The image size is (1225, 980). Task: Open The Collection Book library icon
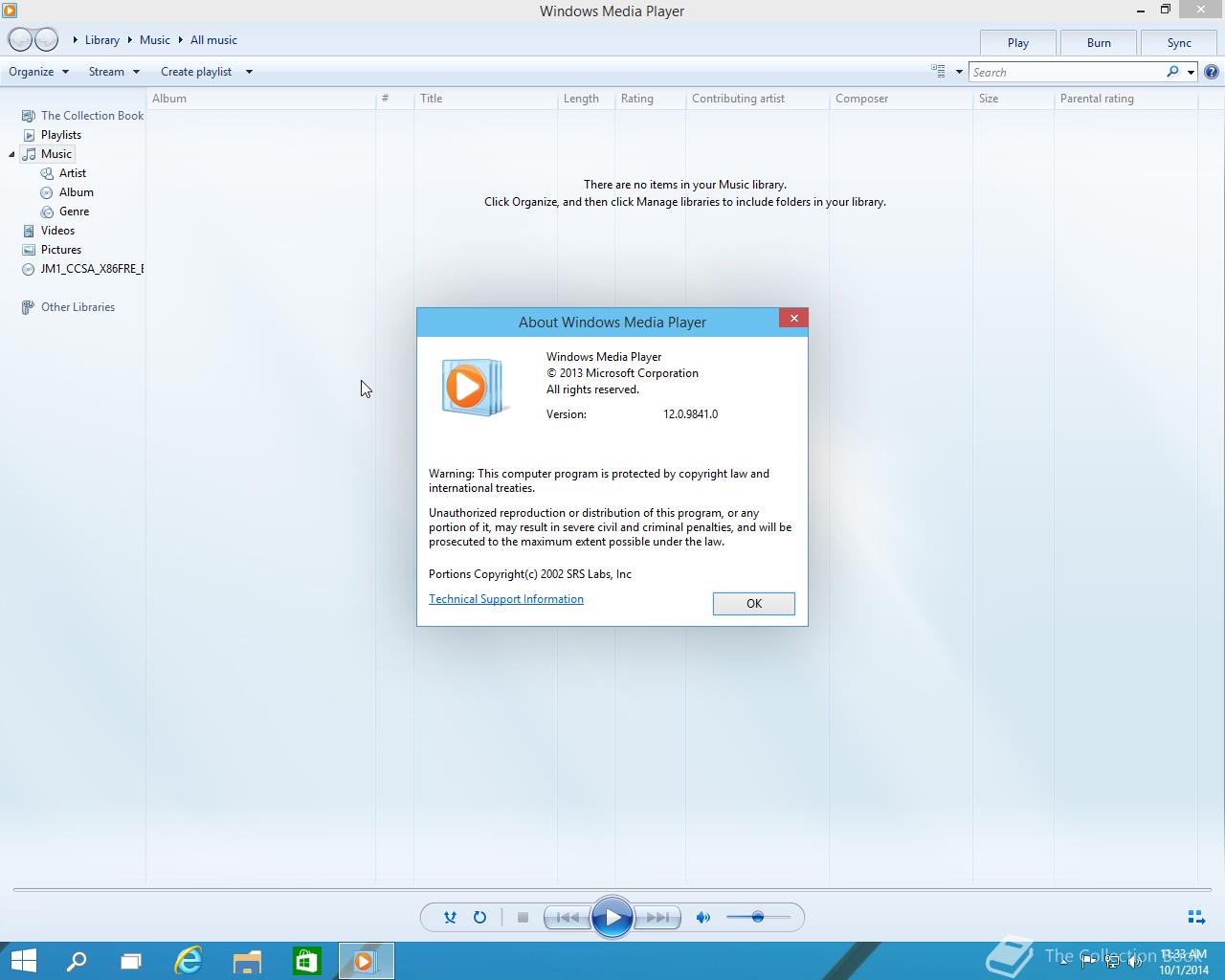[29, 116]
